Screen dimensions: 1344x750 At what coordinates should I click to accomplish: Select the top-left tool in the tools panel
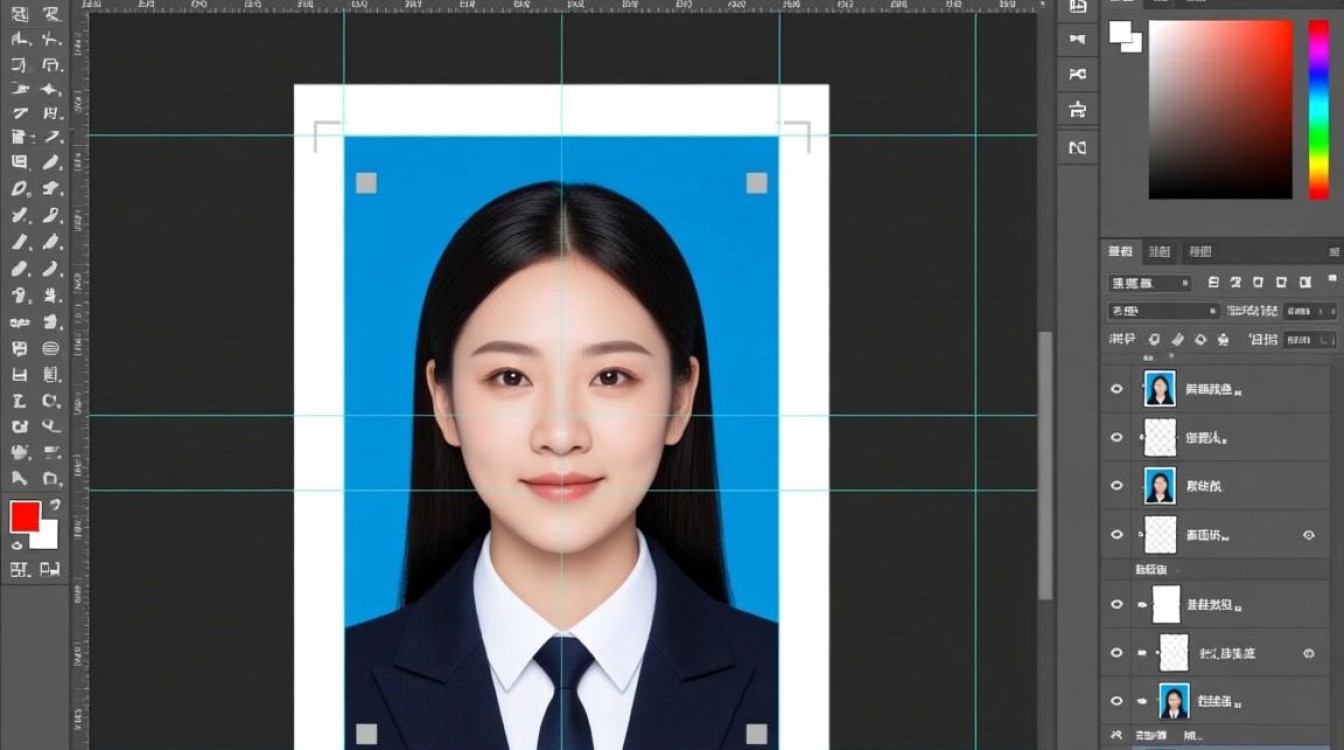point(20,15)
